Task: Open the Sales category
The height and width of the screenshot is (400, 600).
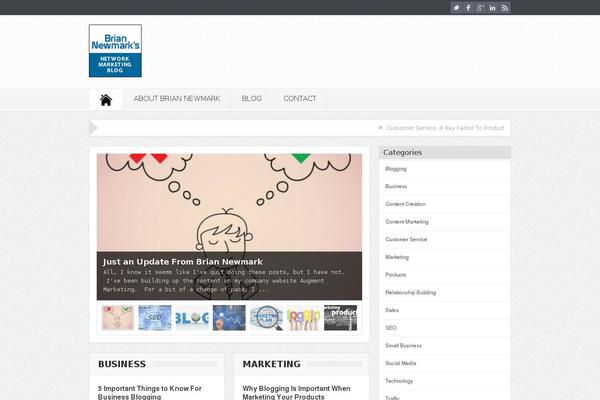Action: pyautogui.click(x=392, y=310)
